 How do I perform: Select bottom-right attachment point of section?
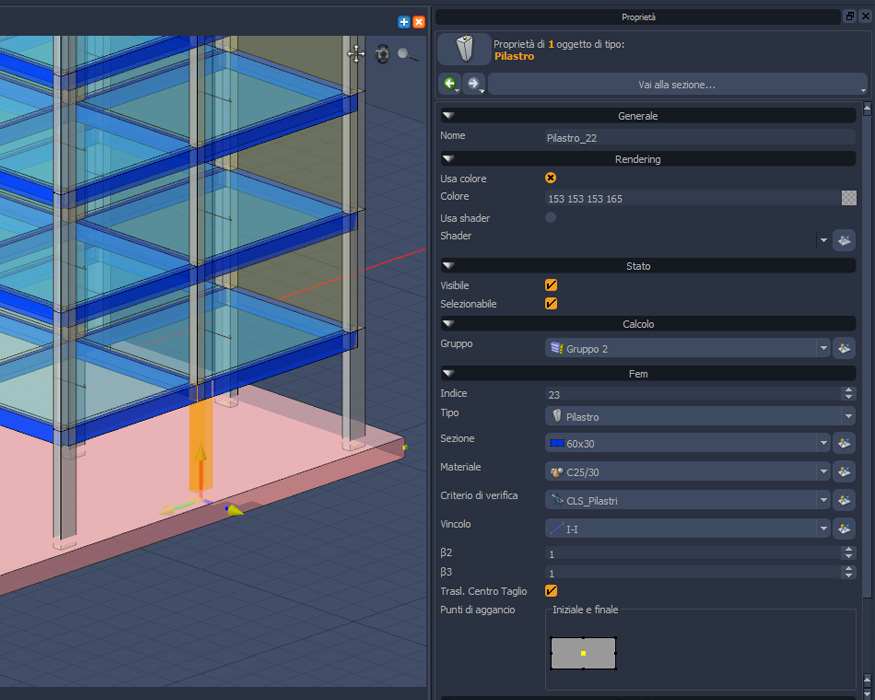[615, 669]
